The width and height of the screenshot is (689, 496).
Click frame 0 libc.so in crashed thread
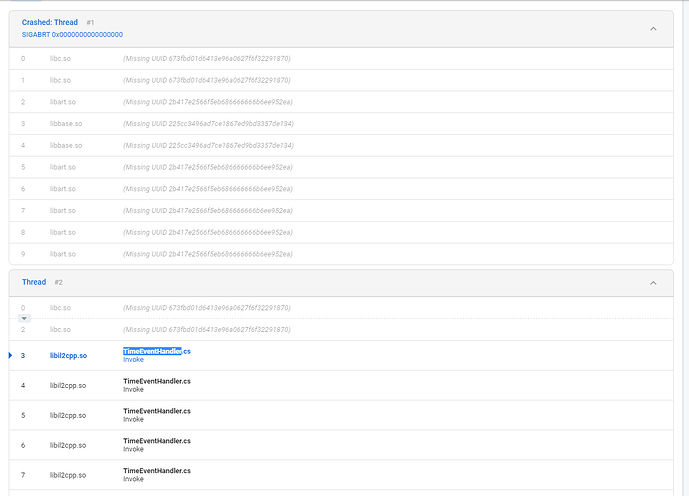coord(61,58)
